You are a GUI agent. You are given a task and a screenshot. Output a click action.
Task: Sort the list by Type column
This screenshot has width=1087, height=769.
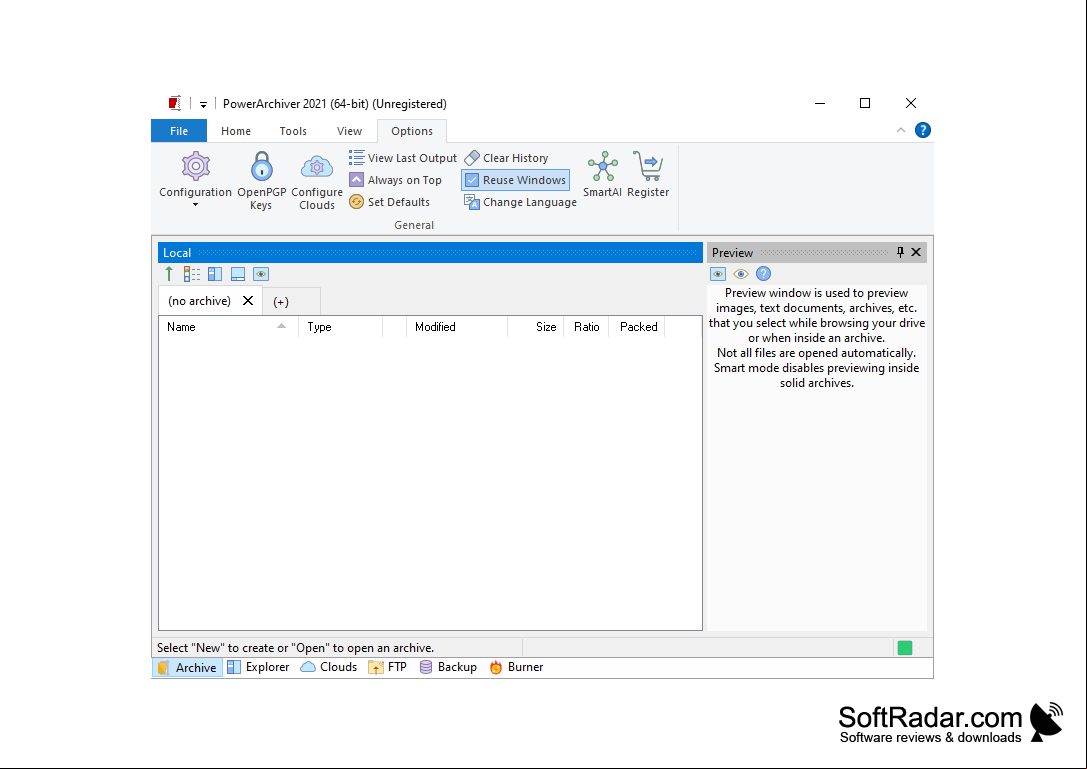(340, 327)
